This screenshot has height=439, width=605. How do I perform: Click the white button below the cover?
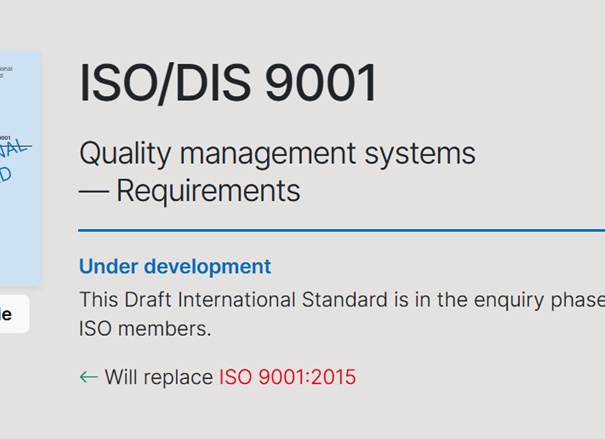(x=14, y=314)
